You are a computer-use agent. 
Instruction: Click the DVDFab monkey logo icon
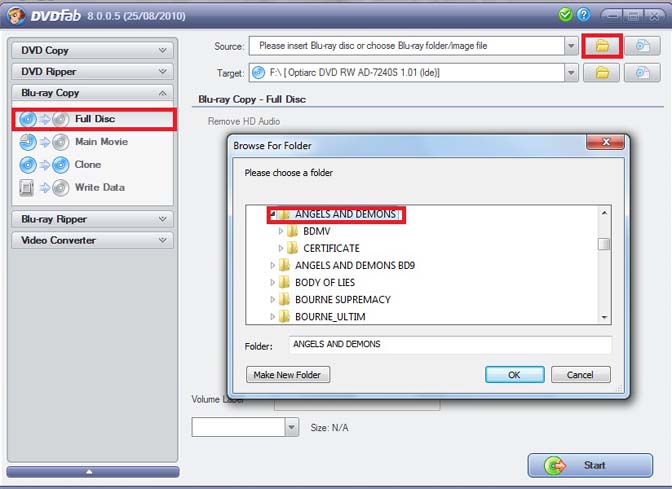(x=16, y=16)
